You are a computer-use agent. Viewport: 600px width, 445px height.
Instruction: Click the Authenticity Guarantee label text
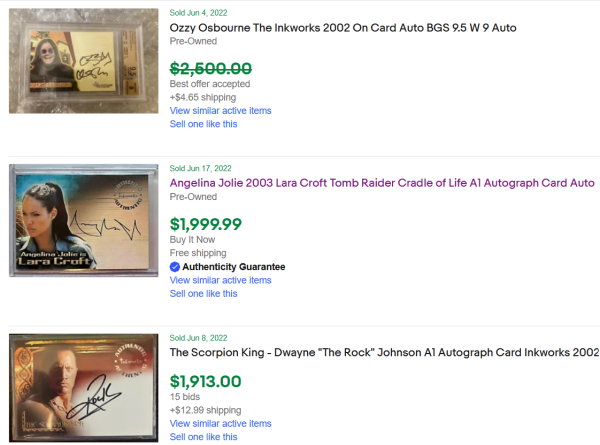(x=233, y=267)
